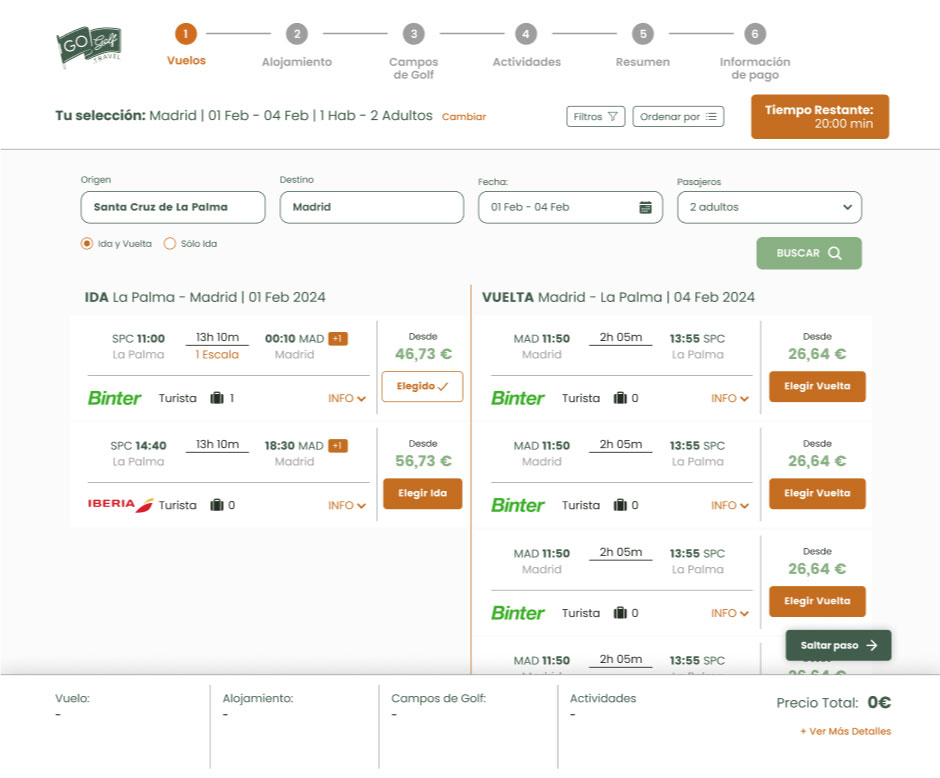Click the Origen input field
Image resolution: width=940 pixels, height=778 pixels.
click(x=172, y=207)
